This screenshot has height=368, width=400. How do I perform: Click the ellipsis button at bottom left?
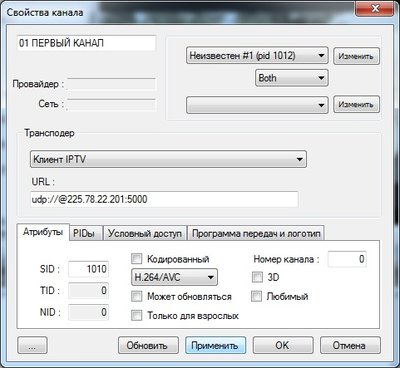(x=32, y=345)
